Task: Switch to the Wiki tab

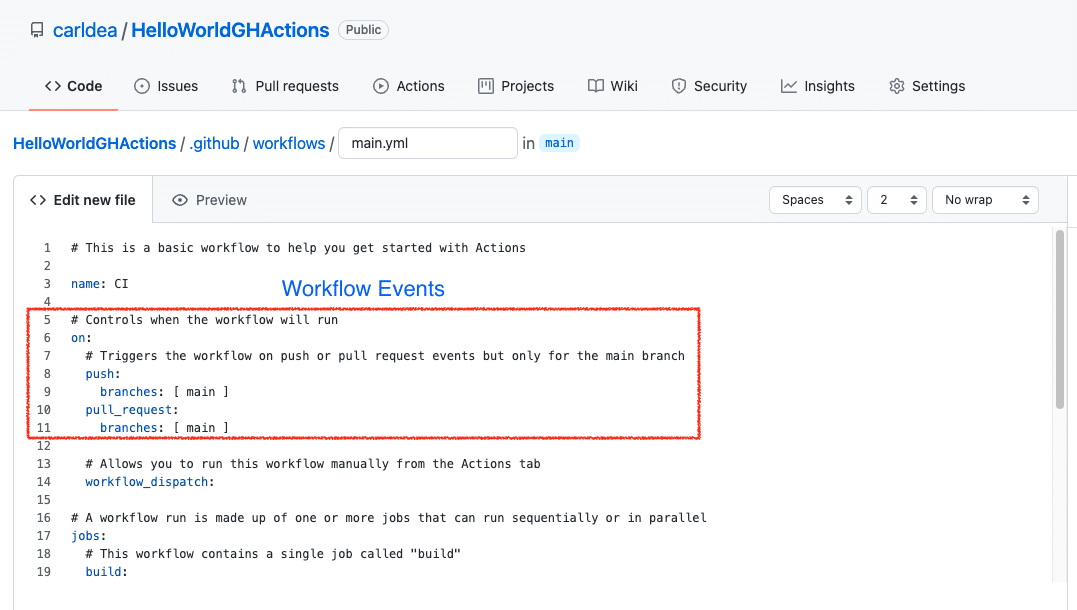Action: pyautogui.click(x=612, y=86)
